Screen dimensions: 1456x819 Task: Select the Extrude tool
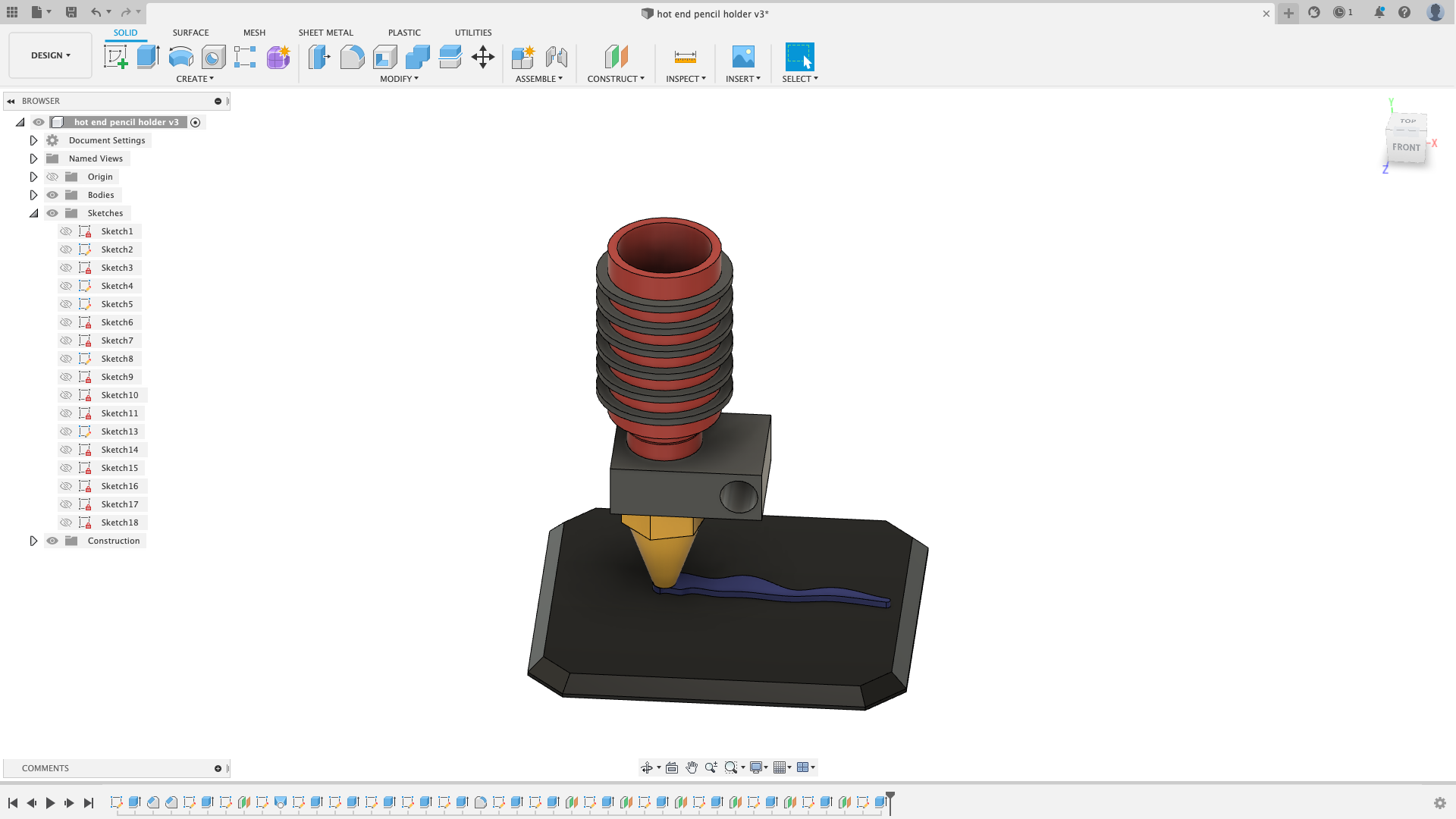148,57
